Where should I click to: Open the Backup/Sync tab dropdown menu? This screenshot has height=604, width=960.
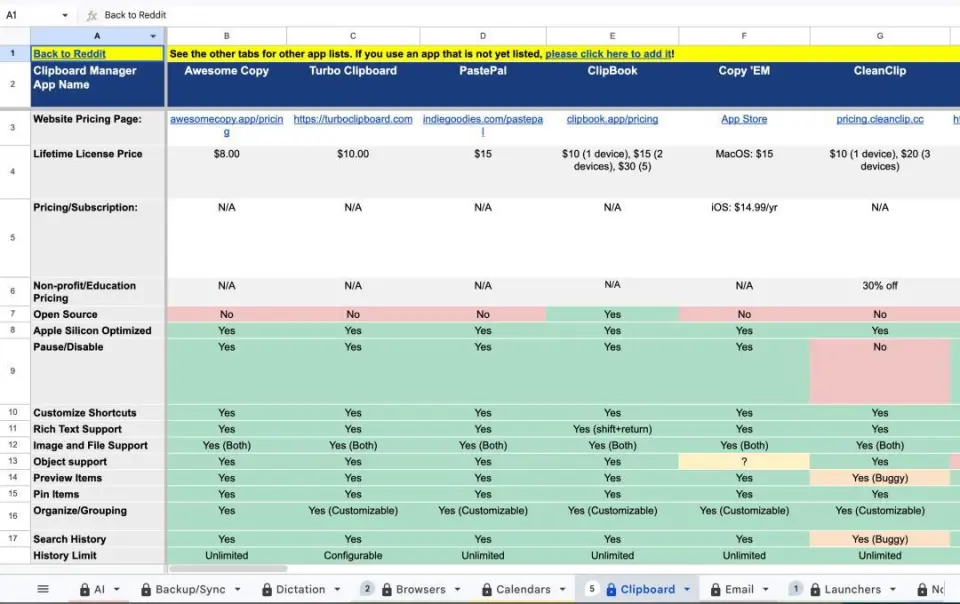[238, 589]
